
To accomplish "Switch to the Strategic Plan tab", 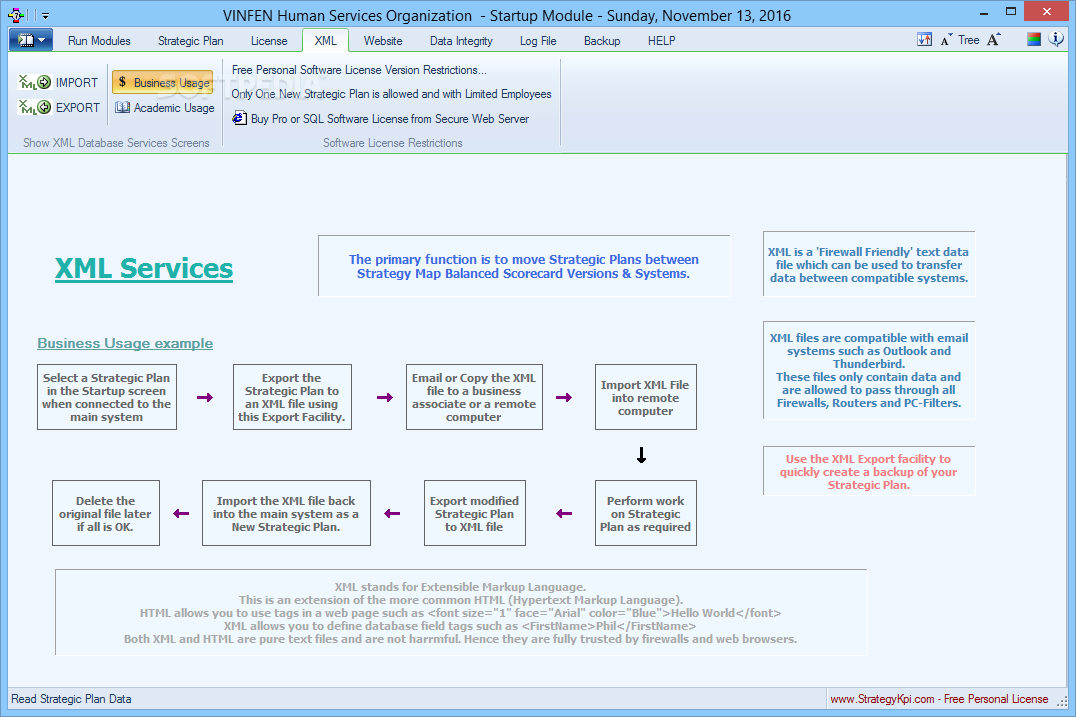I will tap(190, 41).
